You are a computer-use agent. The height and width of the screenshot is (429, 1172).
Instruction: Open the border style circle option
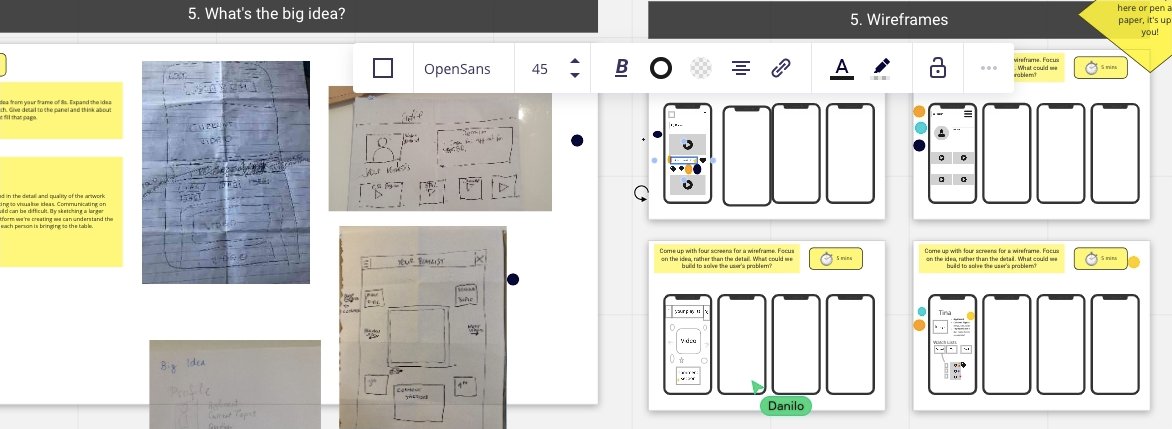(661, 69)
